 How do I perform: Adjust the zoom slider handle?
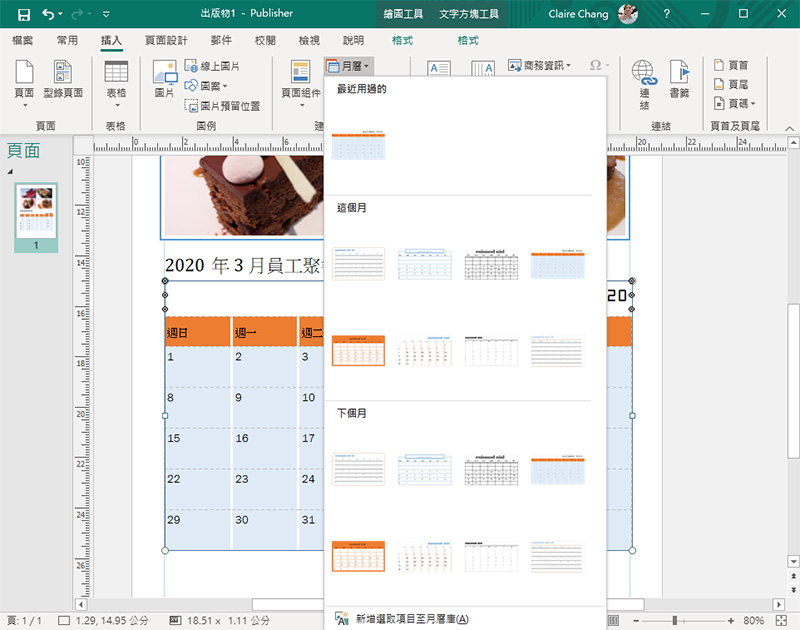(x=674, y=621)
